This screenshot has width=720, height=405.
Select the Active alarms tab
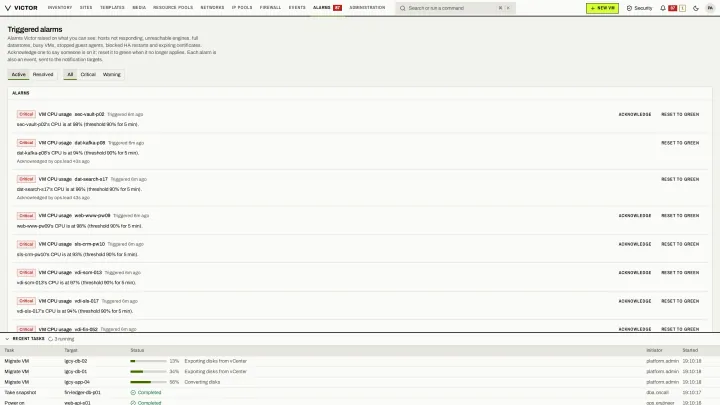[x=18, y=74]
